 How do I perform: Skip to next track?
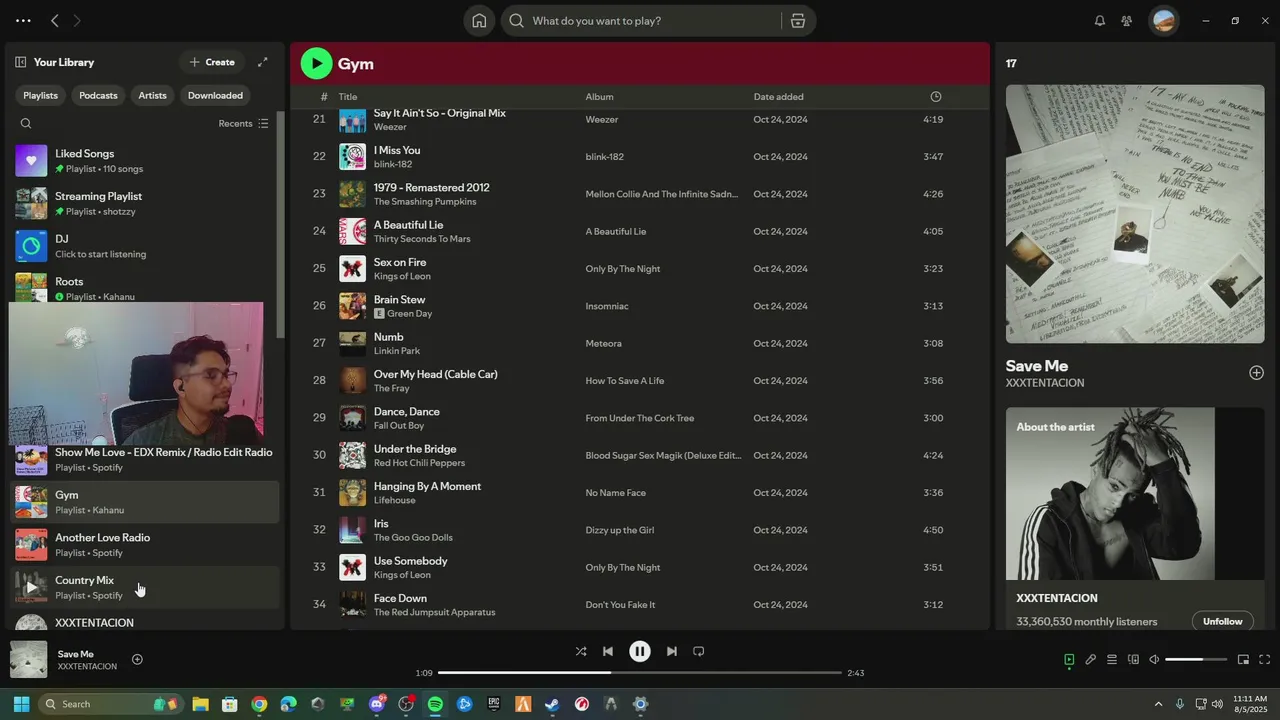click(672, 651)
